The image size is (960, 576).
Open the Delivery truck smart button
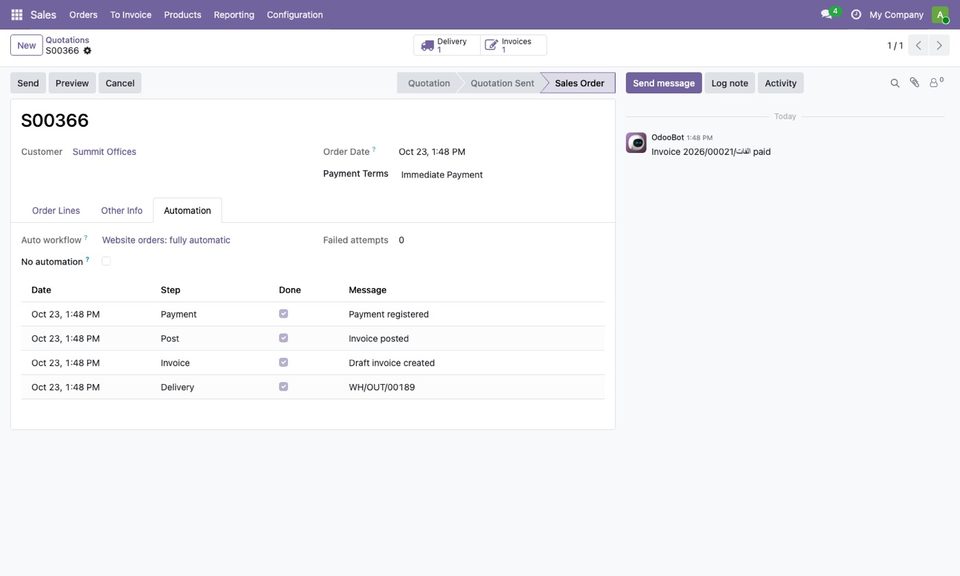(x=446, y=45)
